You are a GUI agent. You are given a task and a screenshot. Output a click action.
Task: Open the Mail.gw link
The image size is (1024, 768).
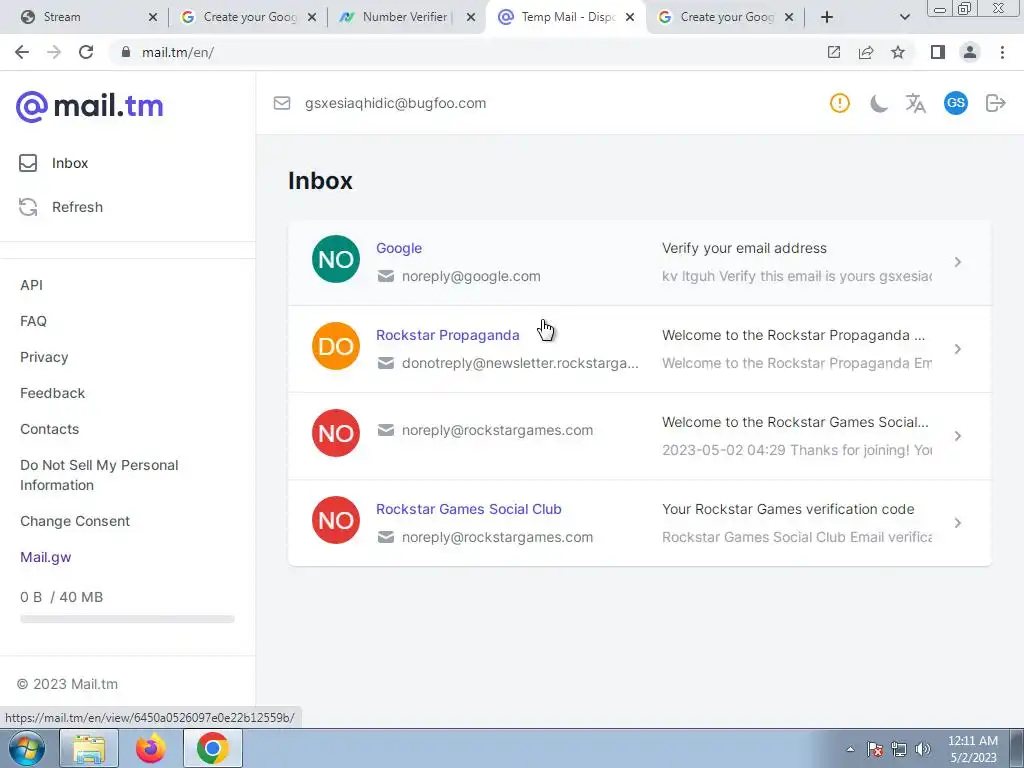pos(46,557)
